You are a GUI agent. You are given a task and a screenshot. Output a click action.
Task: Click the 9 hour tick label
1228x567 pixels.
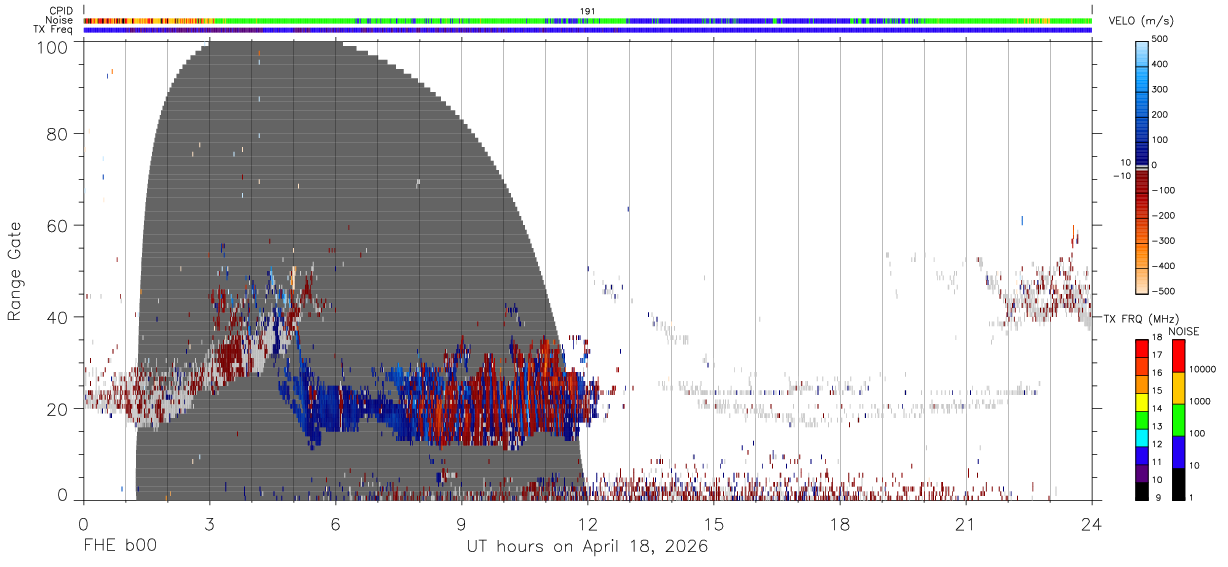click(461, 524)
